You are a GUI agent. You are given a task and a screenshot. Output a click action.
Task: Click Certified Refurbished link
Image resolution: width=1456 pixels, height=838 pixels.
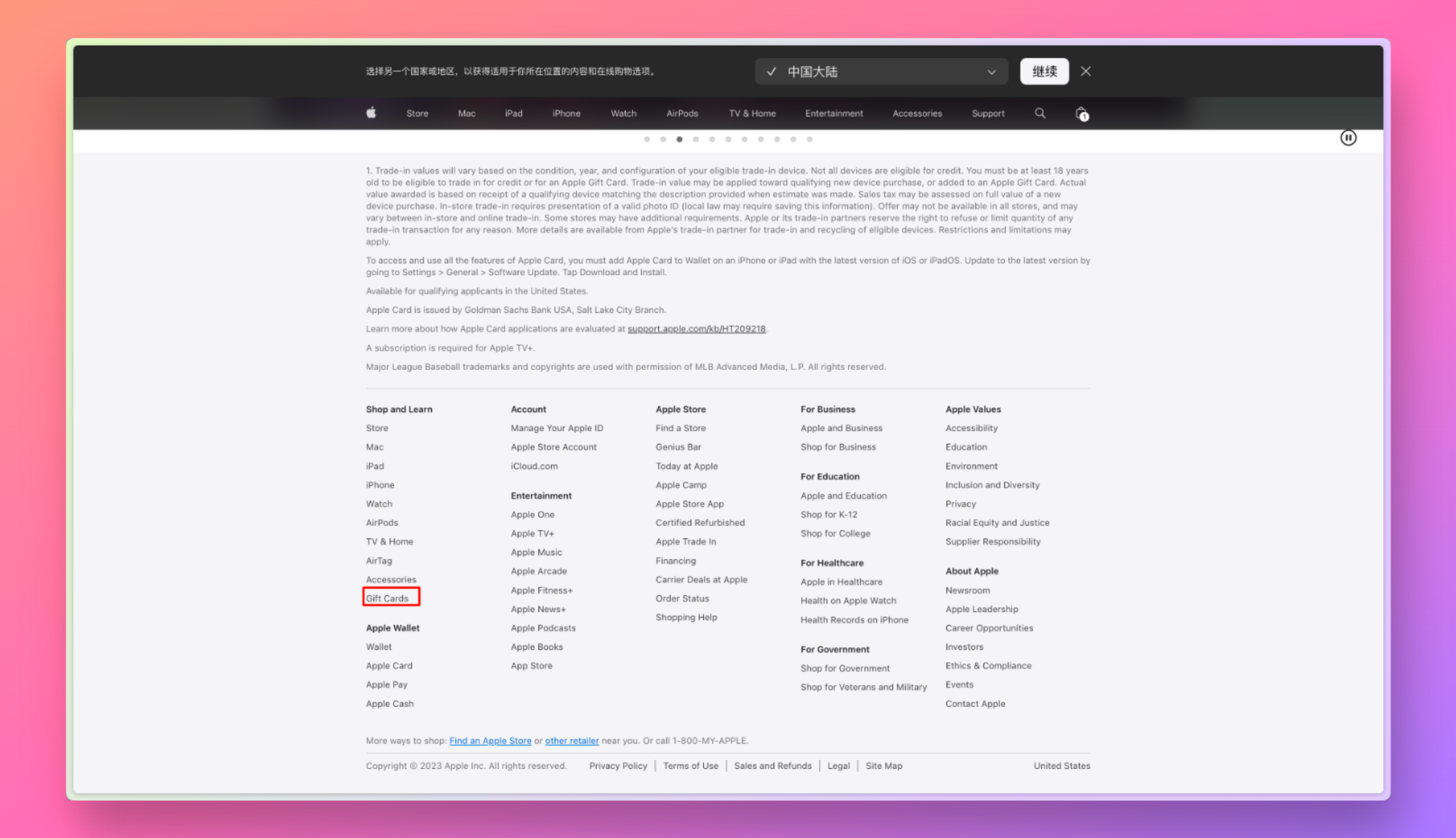pyautogui.click(x=700, y=523)
